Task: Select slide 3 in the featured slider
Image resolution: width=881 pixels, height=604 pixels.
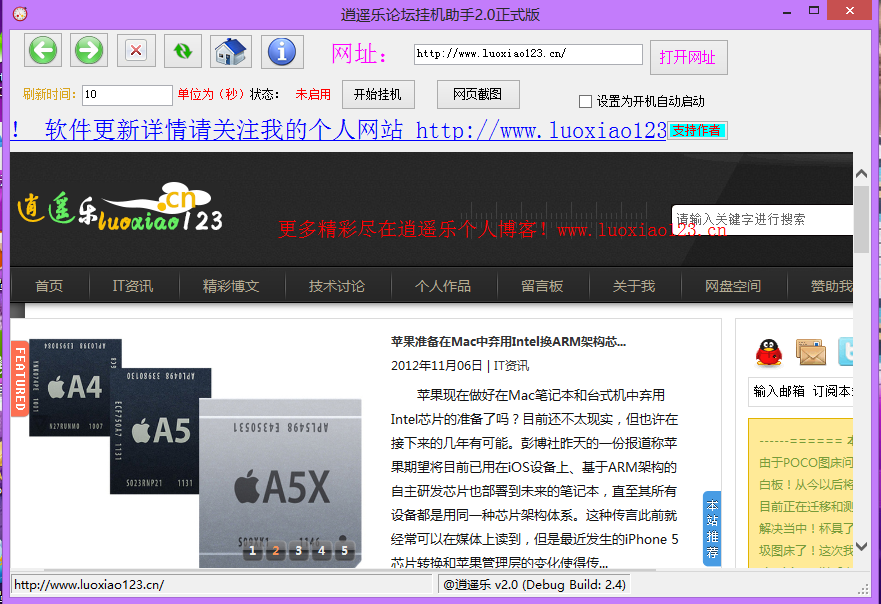Action: pos(298,551)
